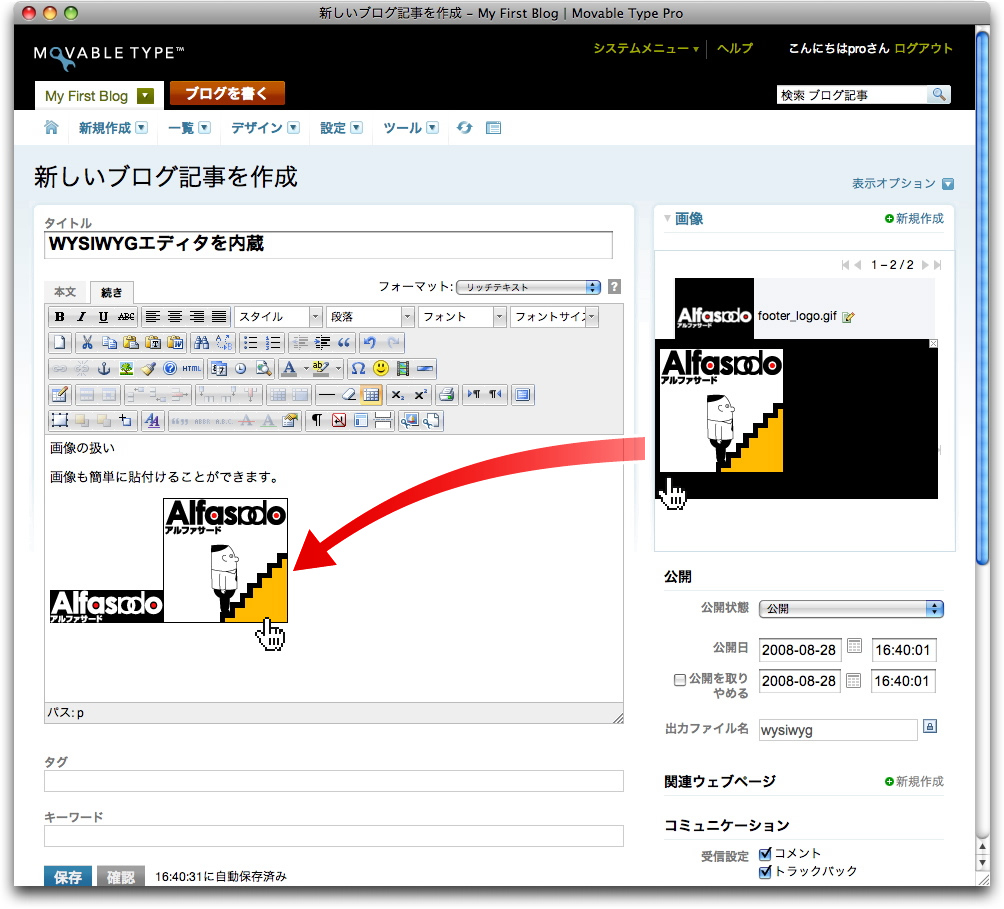
Task: Open the デザイン menu
Action: [x=265, y=128]
